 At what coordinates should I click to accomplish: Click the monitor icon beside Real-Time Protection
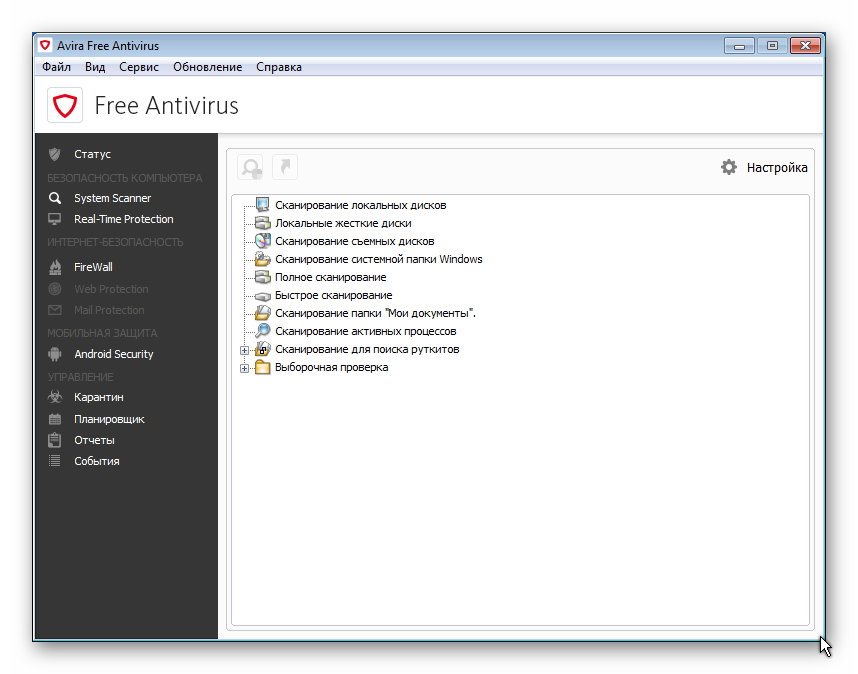click(55, 219)
